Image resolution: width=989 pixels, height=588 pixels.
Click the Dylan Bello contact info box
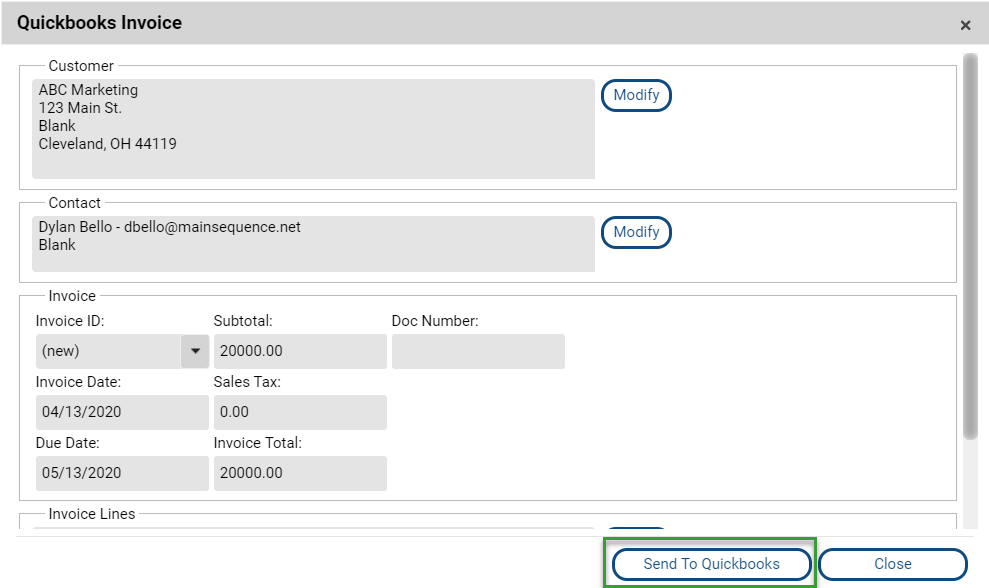313,244
